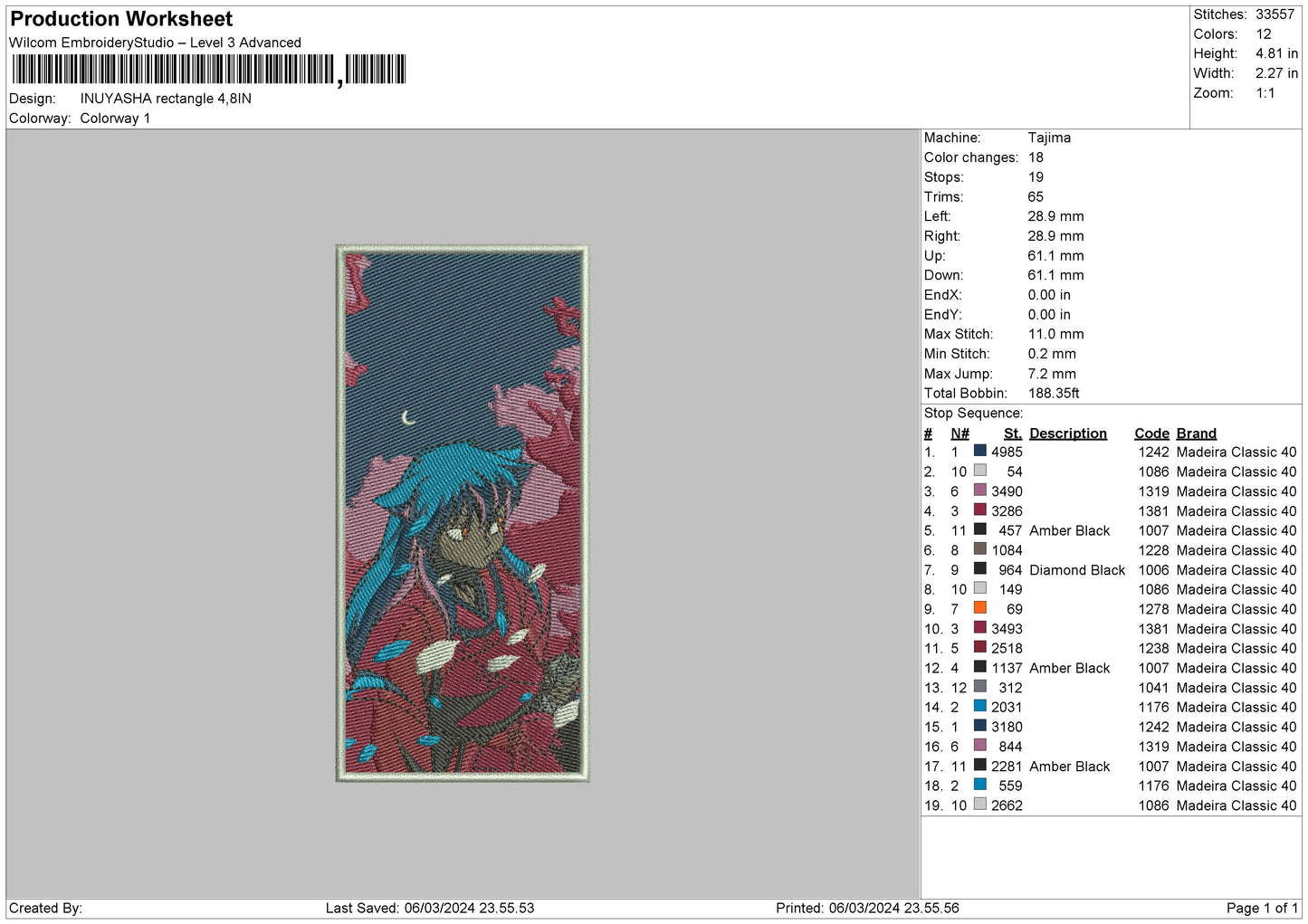
Task: Click the mauve swatch in stop row 3
Action: point(979,490)
